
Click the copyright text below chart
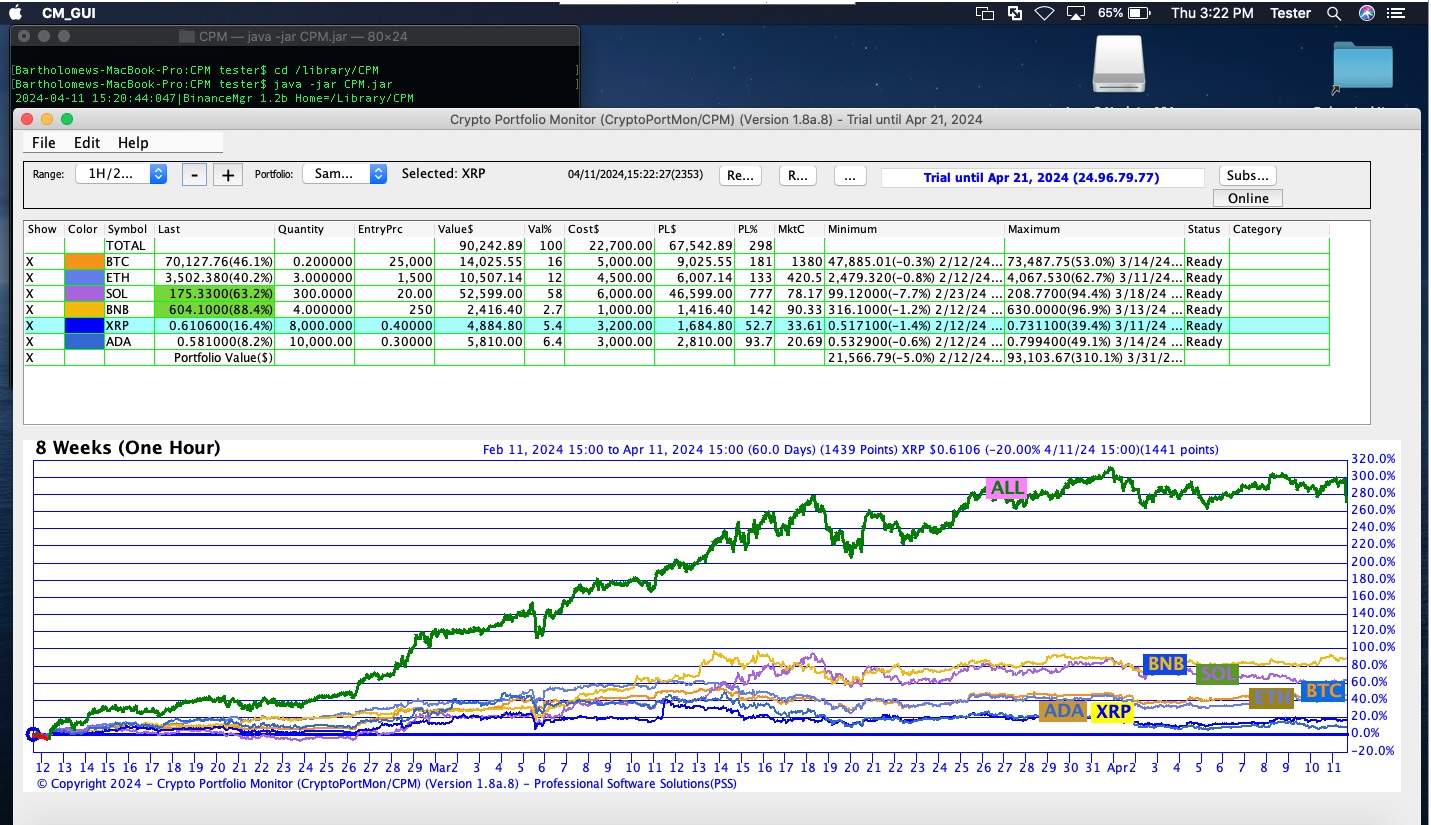[386, 784]
